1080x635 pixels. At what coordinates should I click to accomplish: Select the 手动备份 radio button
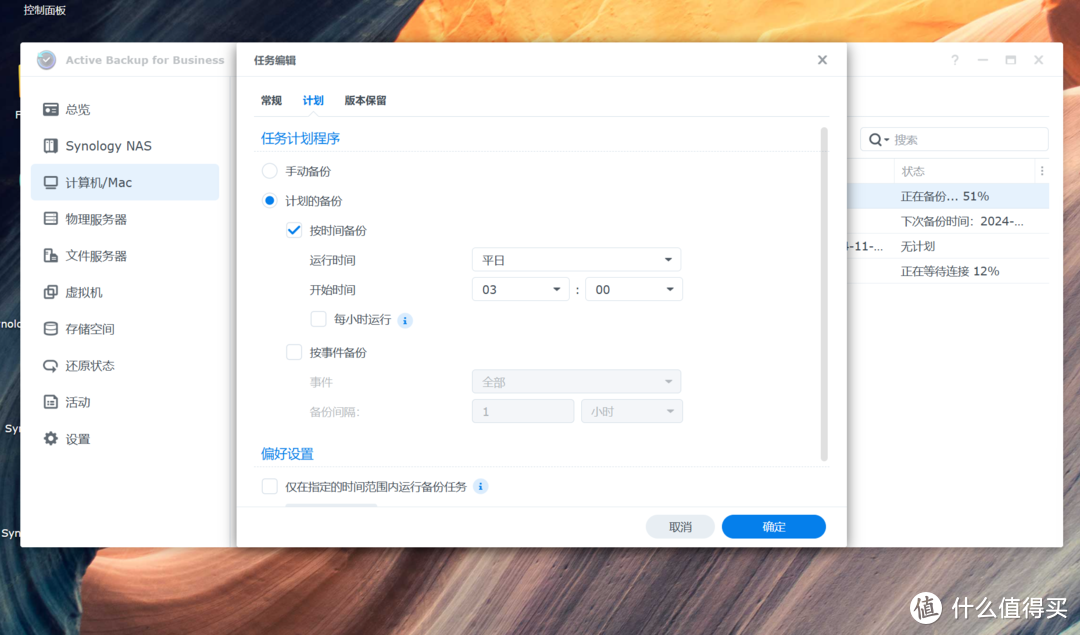click(x=268, y=170)
